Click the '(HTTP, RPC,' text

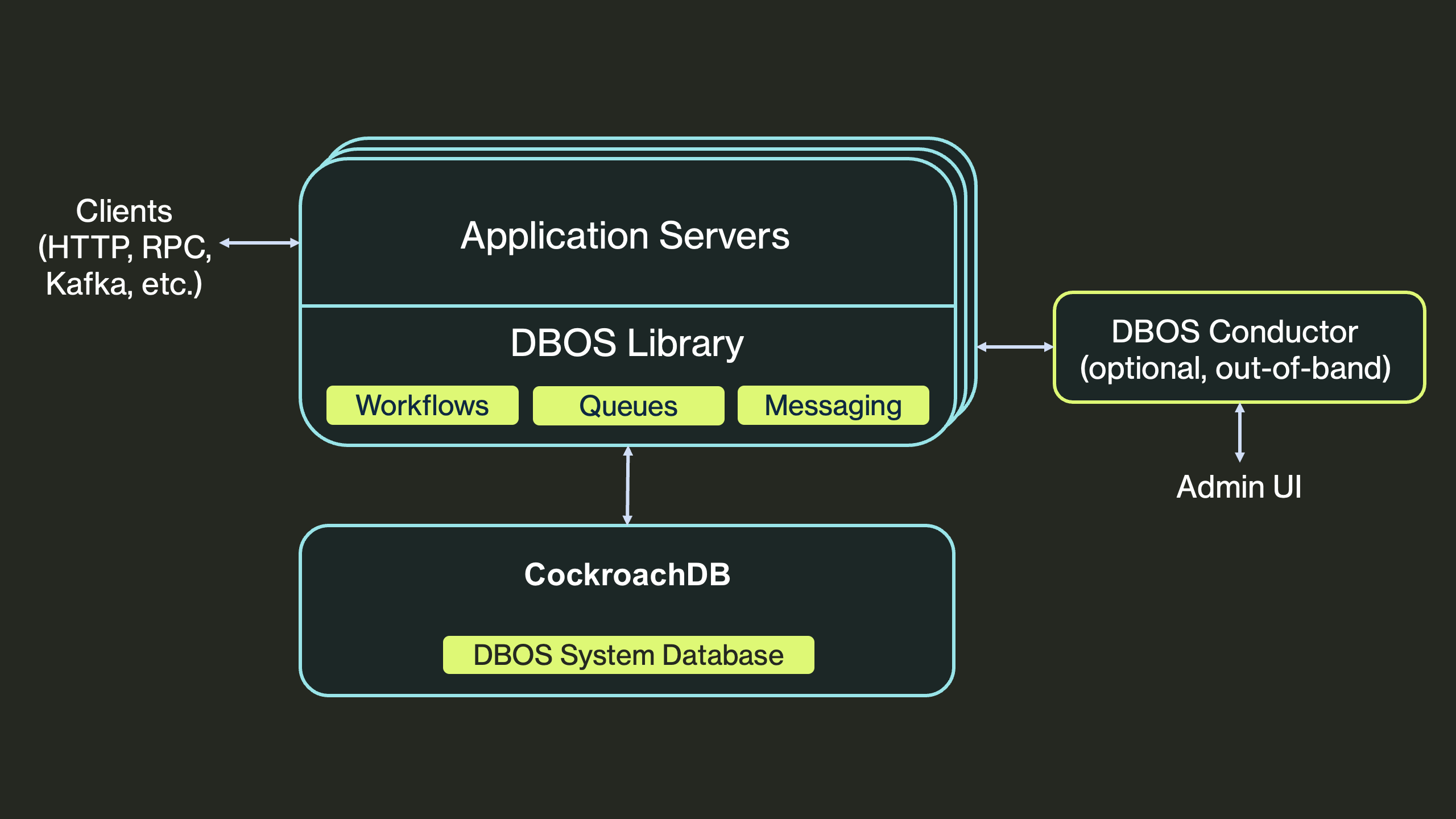click(x=125, y=247)
